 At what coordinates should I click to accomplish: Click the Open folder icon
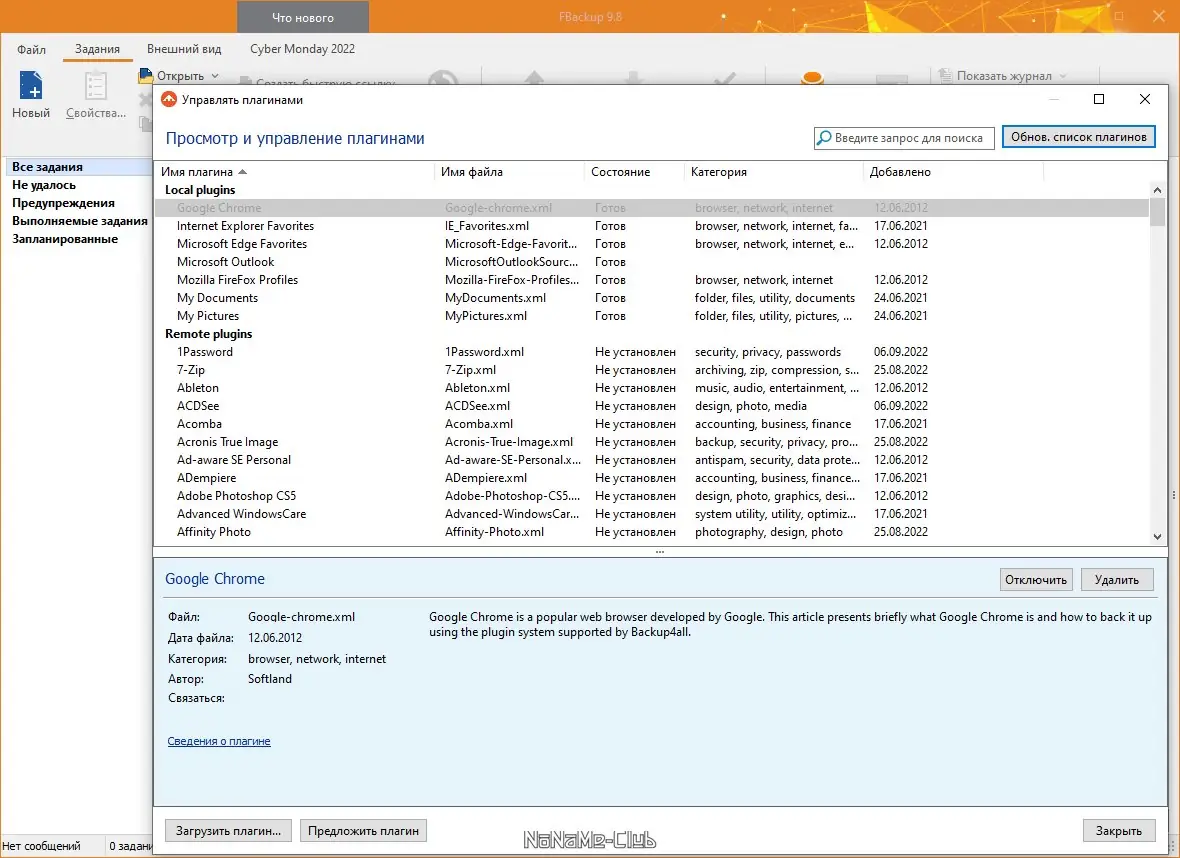146,75
